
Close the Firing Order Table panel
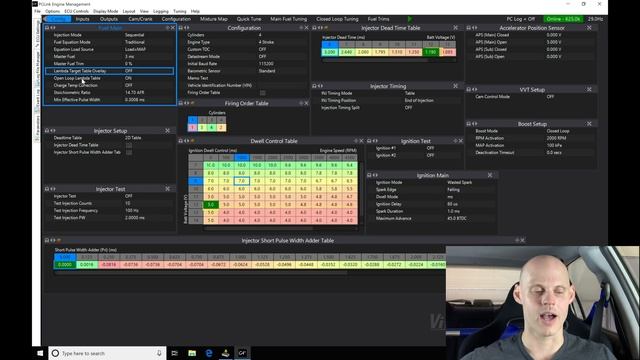(x=307, y=103)
